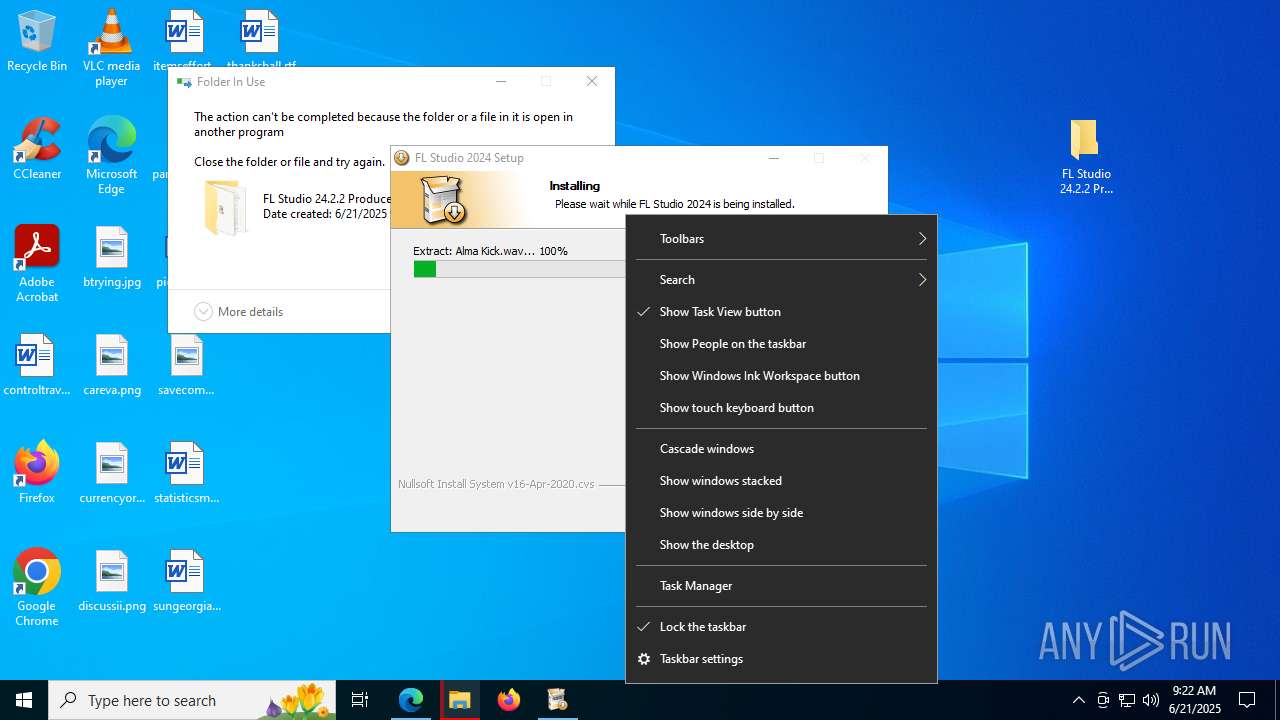Open savecom desktop file
The image size is (1280, 720).
coord(186,365)
